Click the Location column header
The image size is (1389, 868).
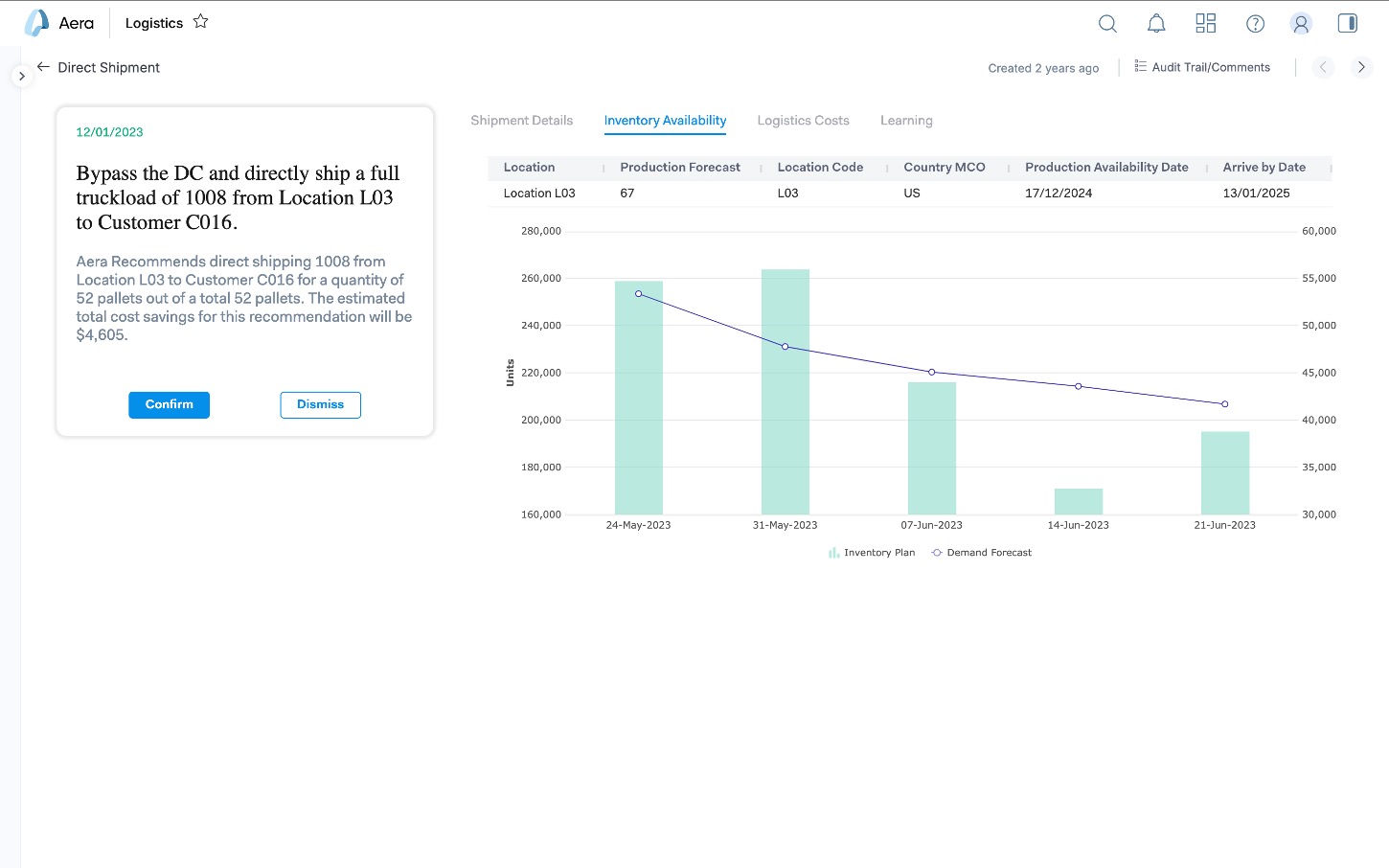click(x=529, y=168)
